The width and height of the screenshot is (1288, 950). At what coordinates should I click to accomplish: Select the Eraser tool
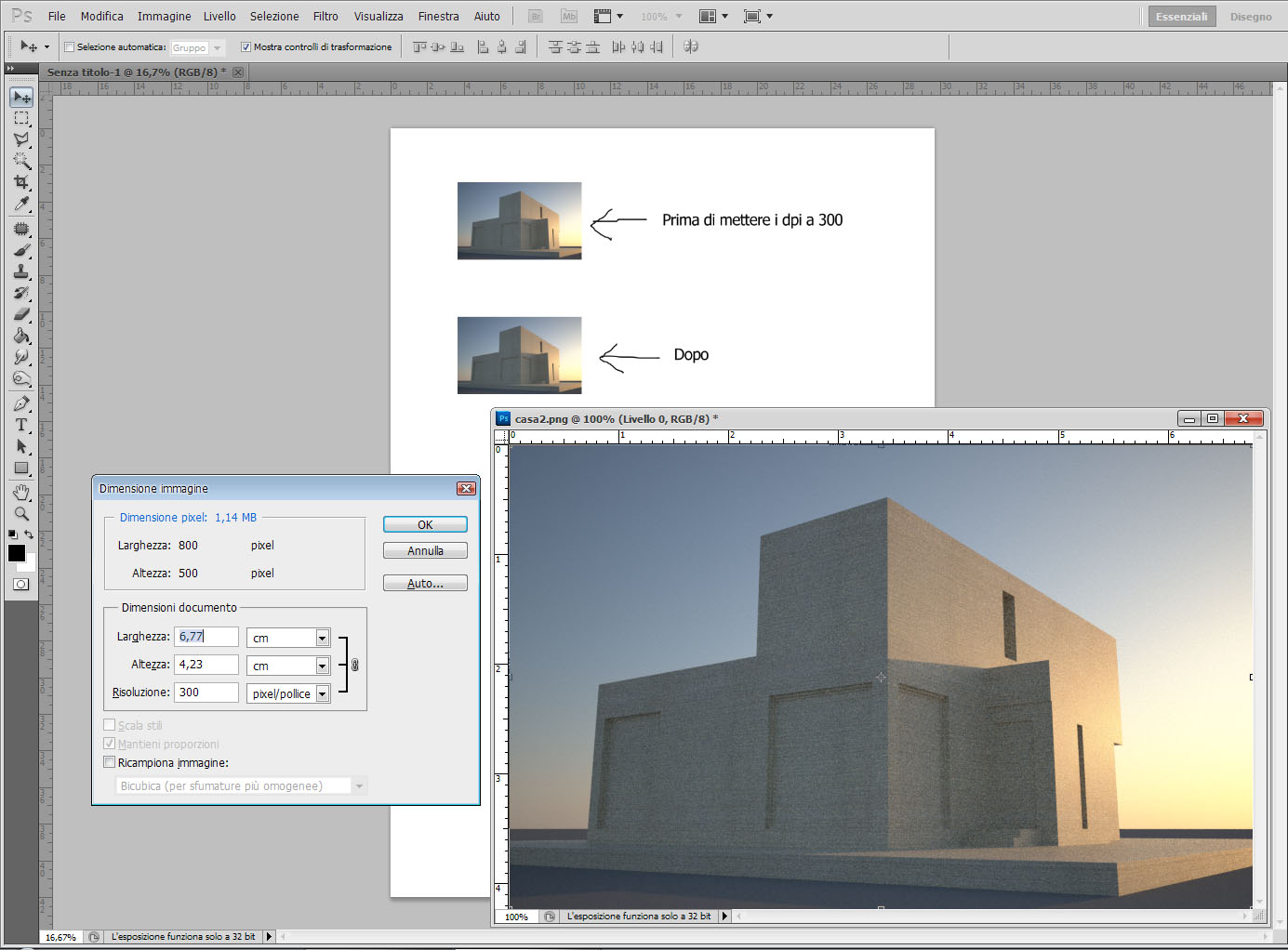[x=21, y=314]
